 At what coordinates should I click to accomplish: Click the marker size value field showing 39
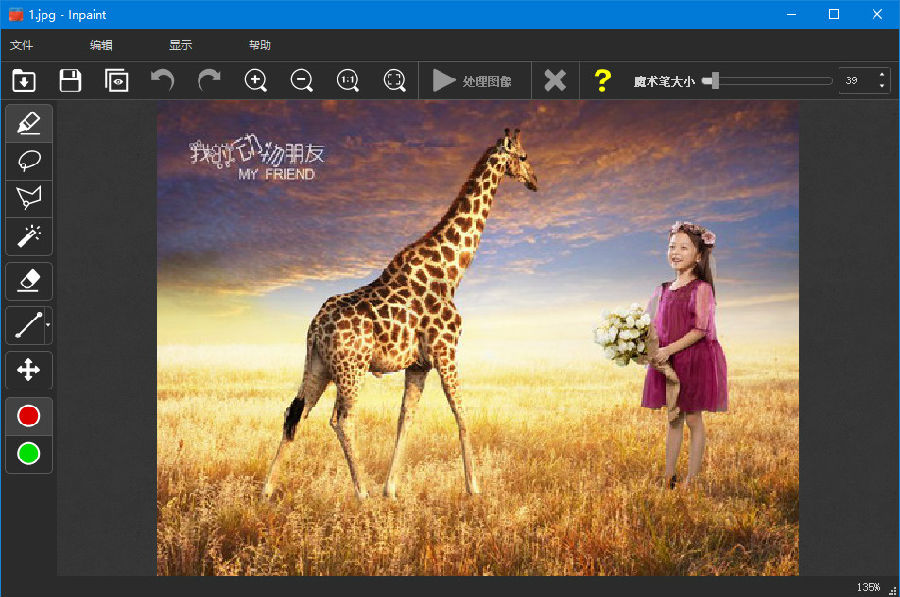(857, 80)
